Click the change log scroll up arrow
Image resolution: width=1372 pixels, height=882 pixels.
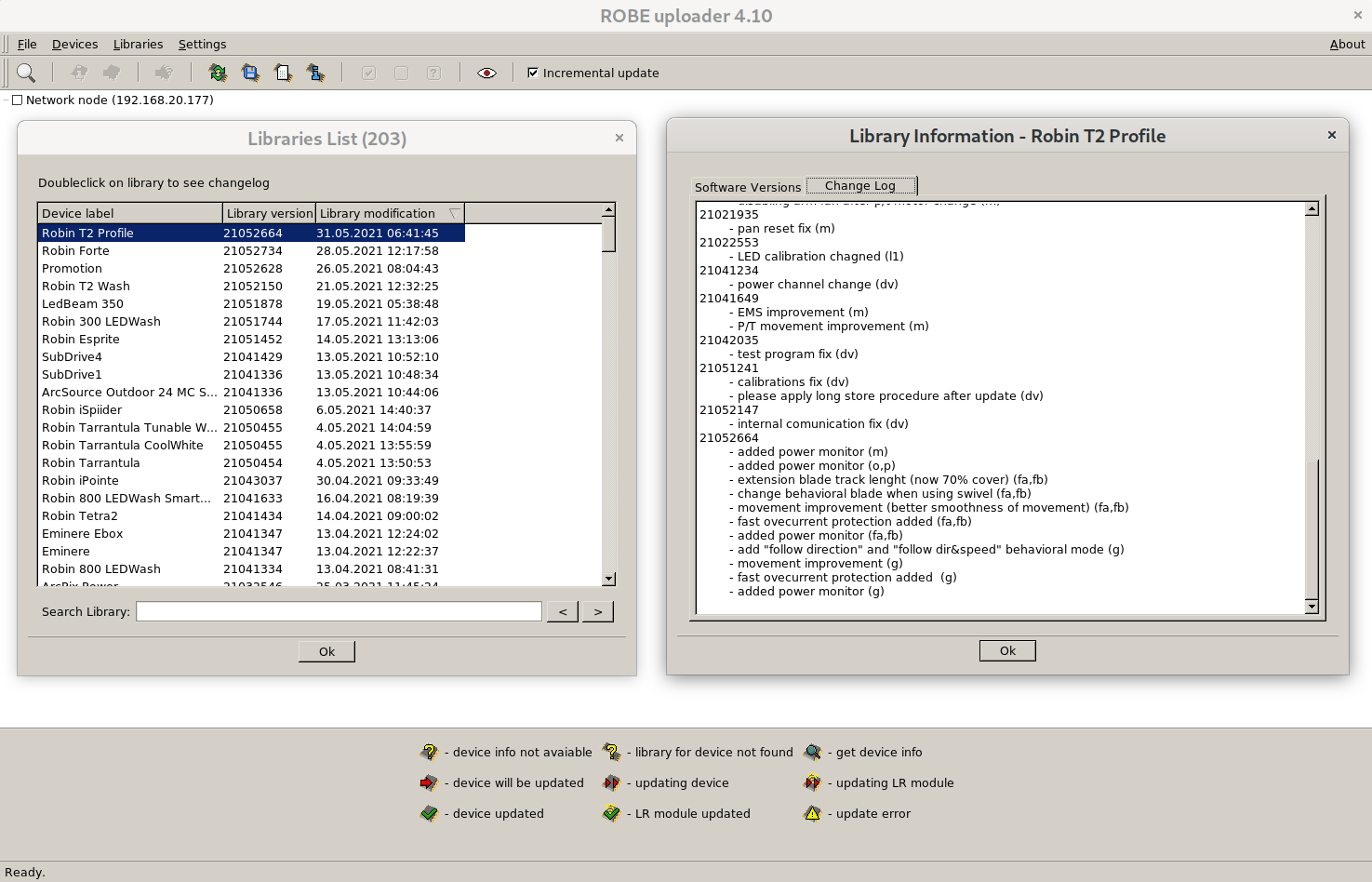coord(1312,209)
